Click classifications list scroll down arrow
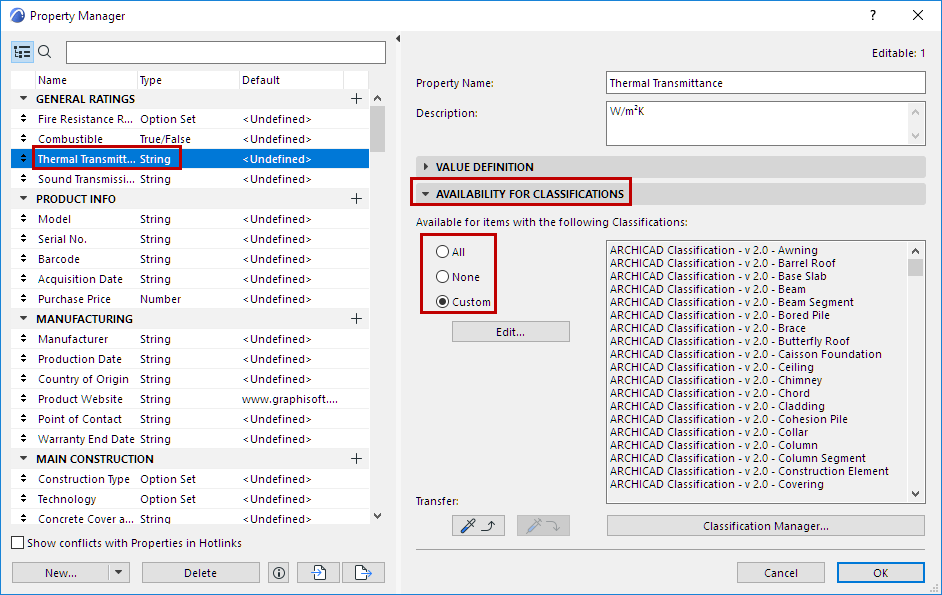This screenshot has width=942, height=595. pos(916,494)
